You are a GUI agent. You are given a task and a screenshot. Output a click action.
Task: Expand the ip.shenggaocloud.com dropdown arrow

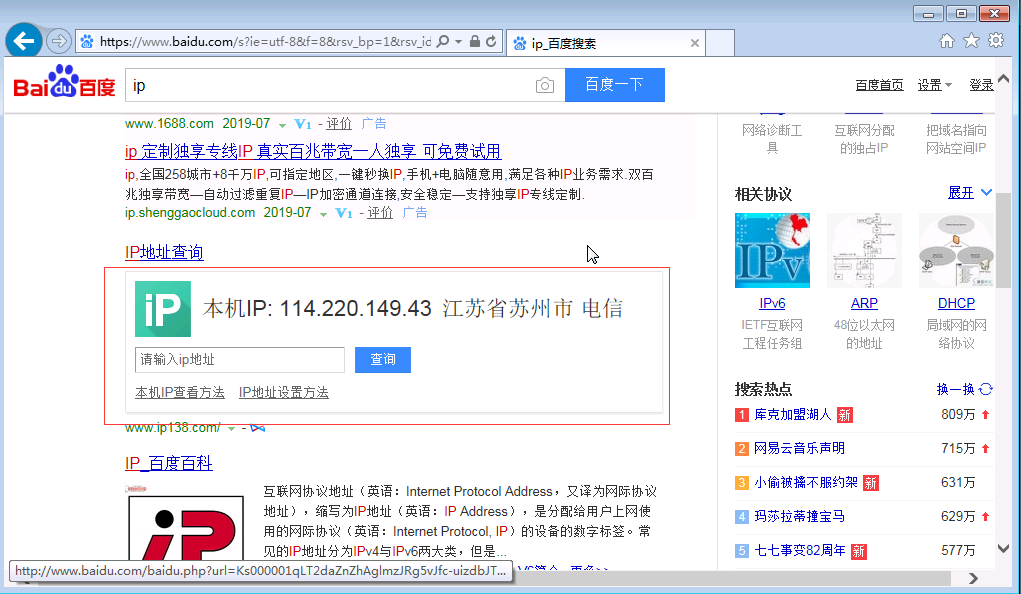(x=323, y=214)
